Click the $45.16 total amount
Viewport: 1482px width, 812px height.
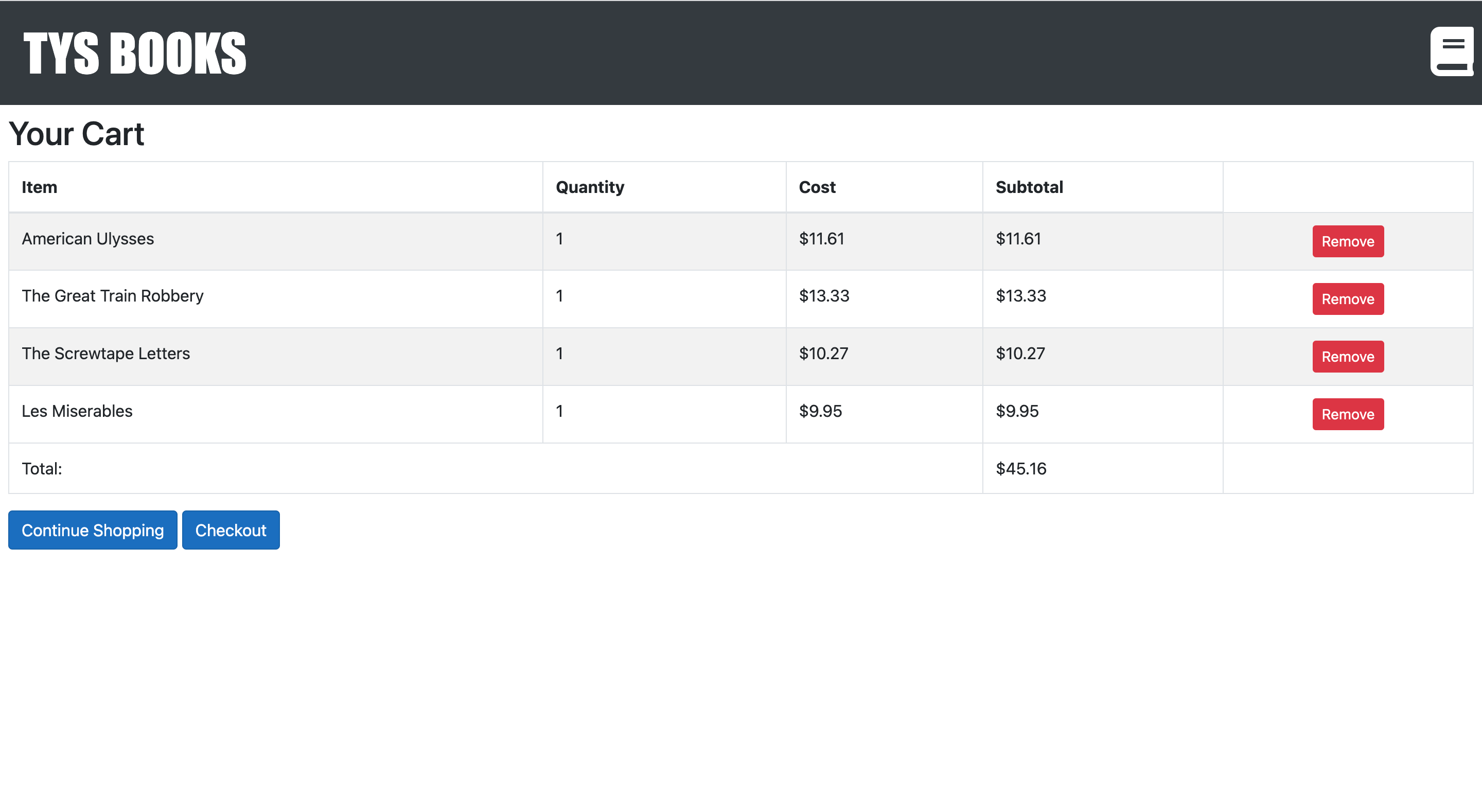coord(1021,468)
